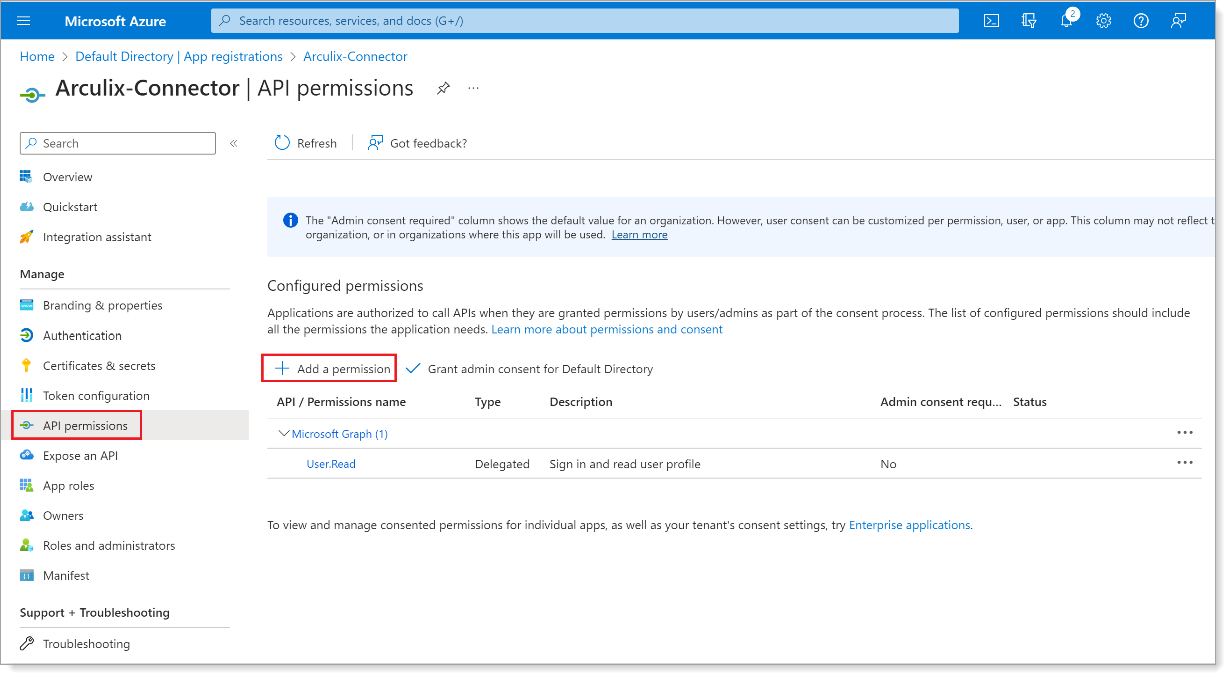Click the Delegated type cell

coord(502,464)
